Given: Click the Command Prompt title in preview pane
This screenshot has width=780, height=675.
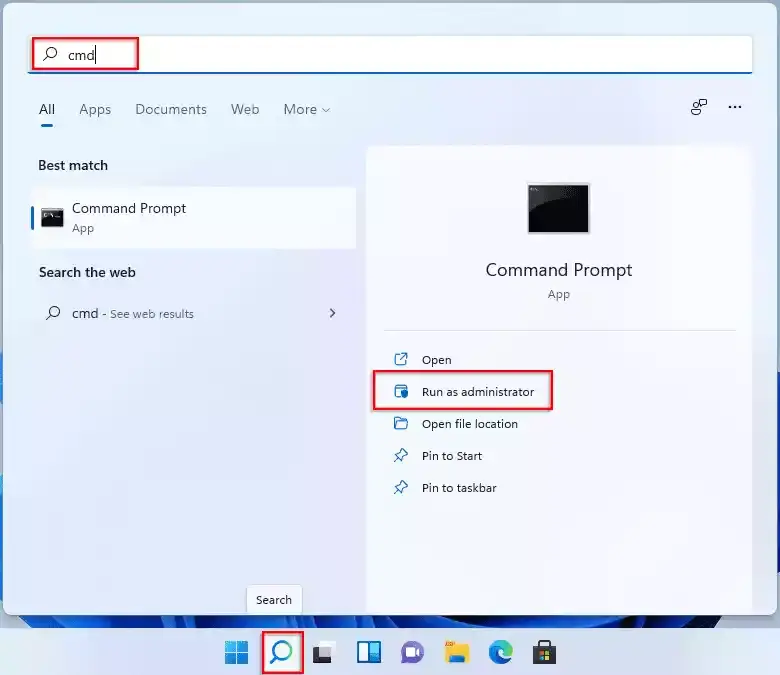Looking at the screenshot, I should pos(559,270).
